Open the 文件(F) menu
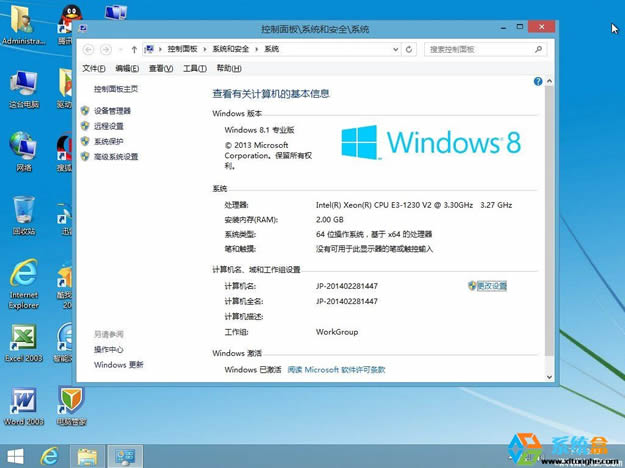 (x=93, y=68)
